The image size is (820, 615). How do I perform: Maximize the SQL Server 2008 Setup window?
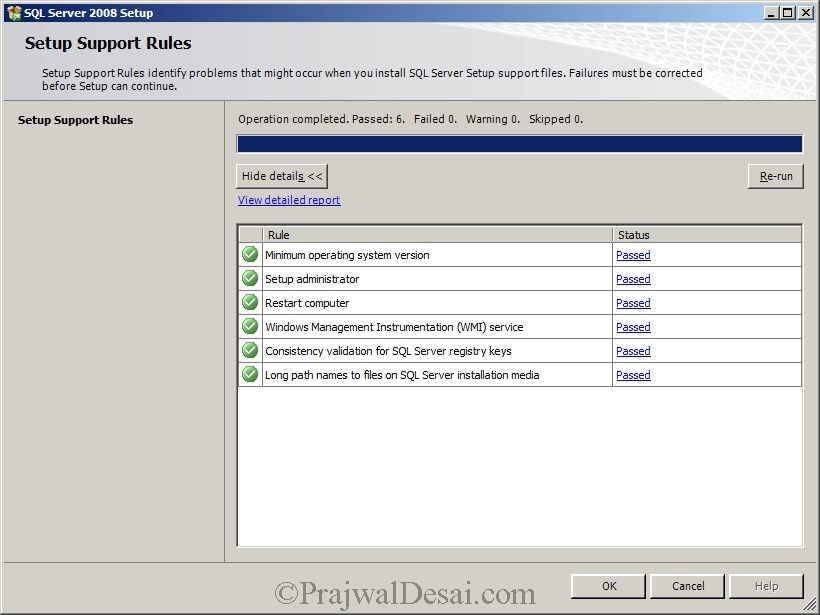click(788, 13)
